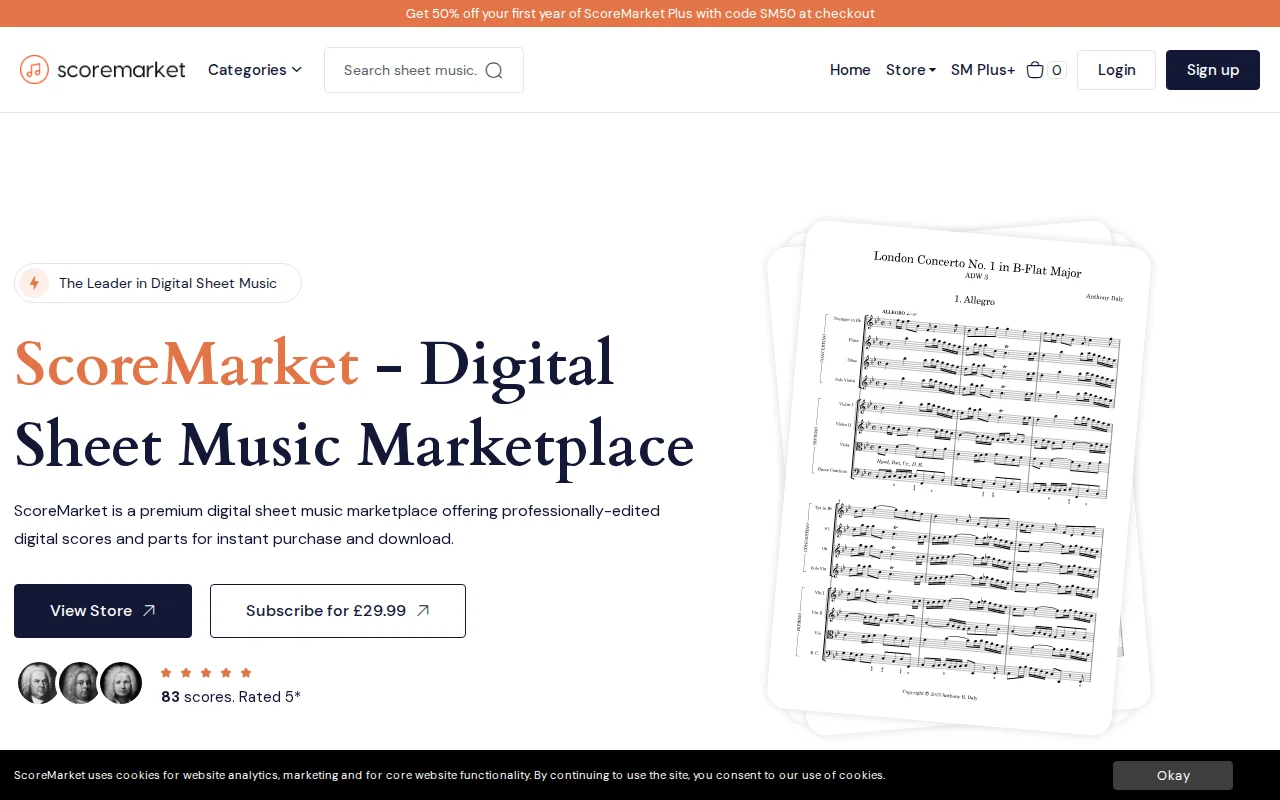
Task: Click the scoremarket wordmark text
Action: pos(121,69)
